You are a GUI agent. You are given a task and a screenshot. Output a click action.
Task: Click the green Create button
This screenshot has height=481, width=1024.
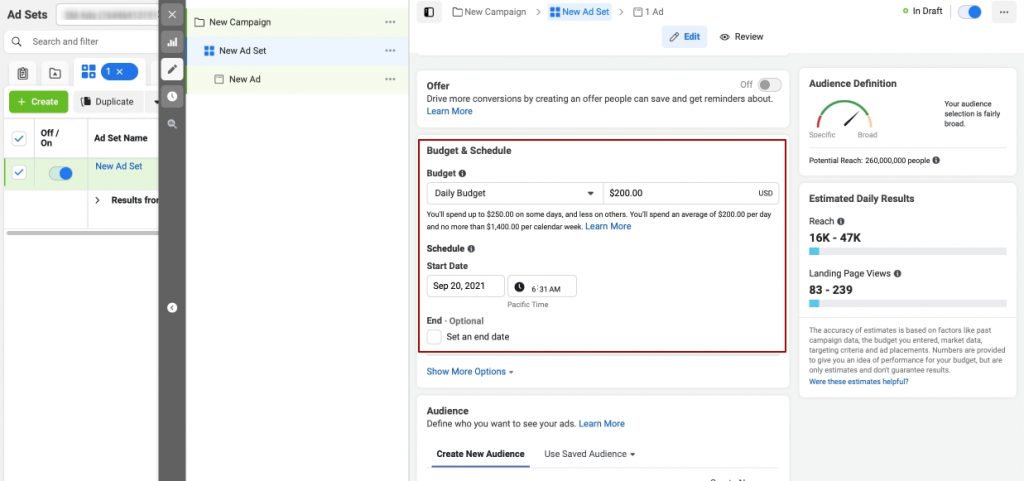click(x=39, y=102)
